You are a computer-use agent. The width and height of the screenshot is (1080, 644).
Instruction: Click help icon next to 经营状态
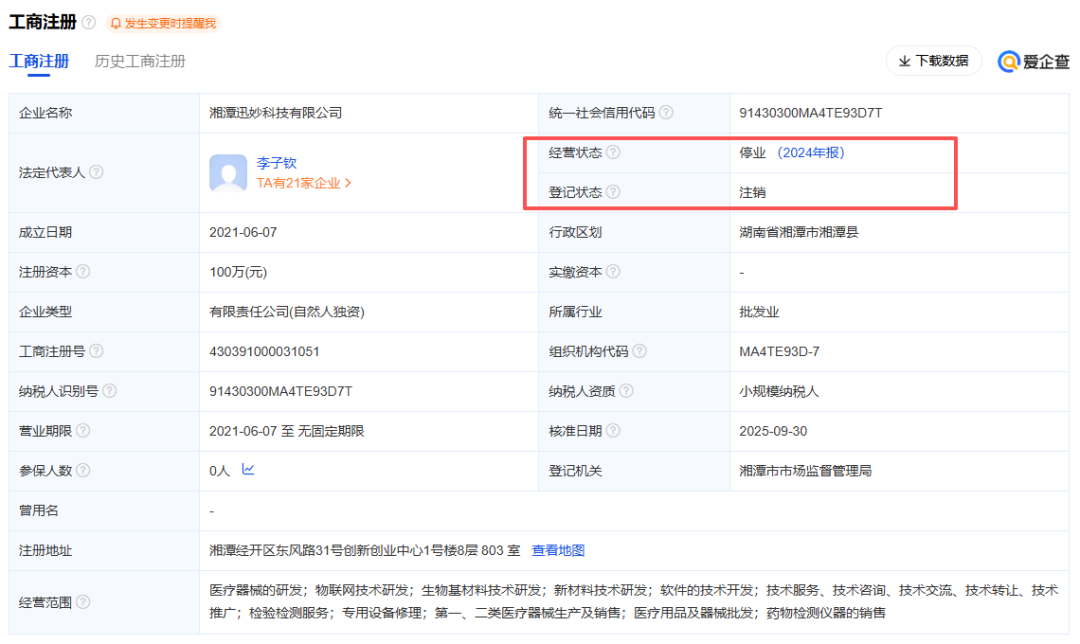(613, 153)
